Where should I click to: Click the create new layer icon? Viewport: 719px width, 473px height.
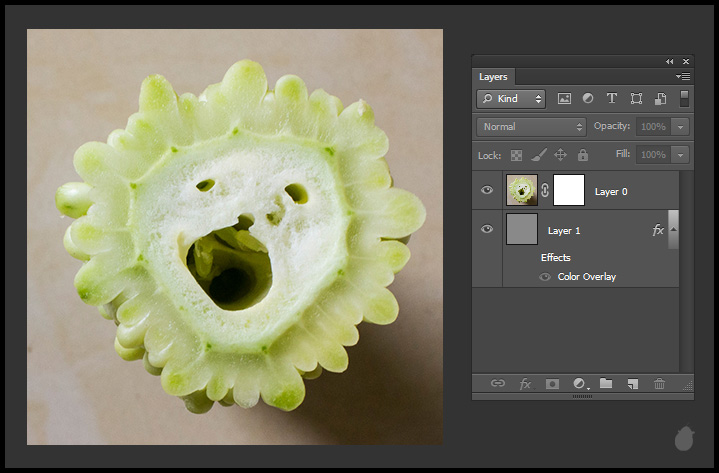(632, 383)
